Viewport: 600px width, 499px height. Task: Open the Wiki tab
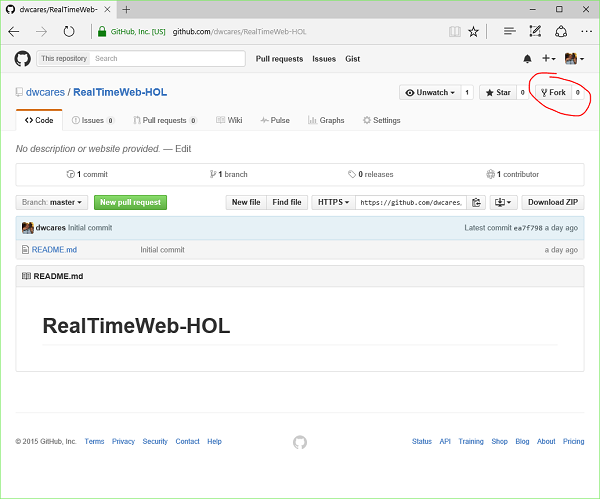click(x=229, y=120)
